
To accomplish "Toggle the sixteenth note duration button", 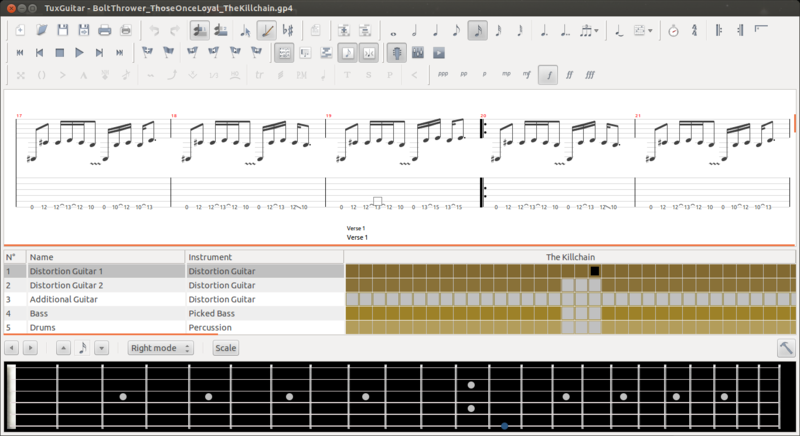I will (x=478, y=31).
